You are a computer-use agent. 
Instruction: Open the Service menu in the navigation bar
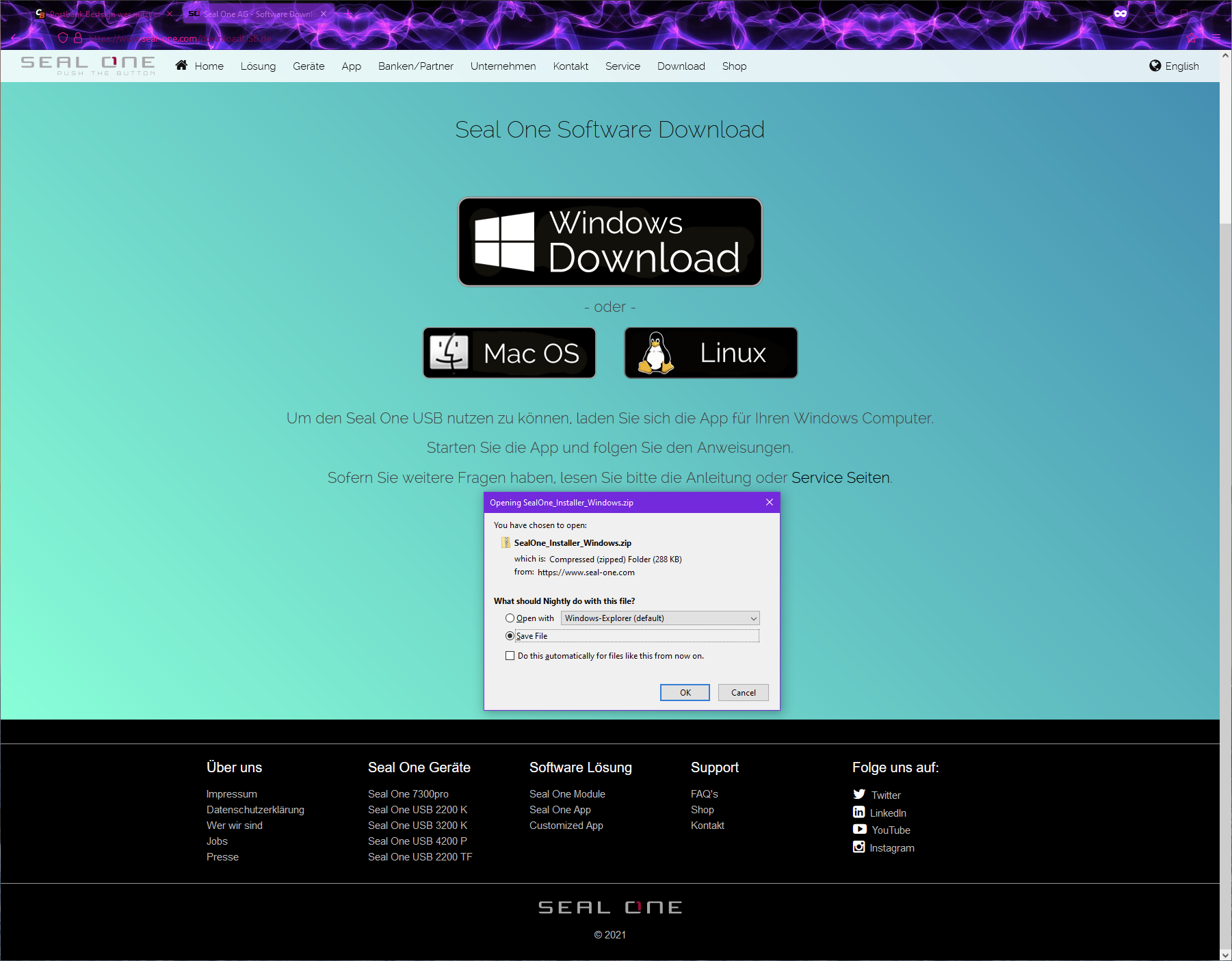pyautogui.click(x=622, y=66)
